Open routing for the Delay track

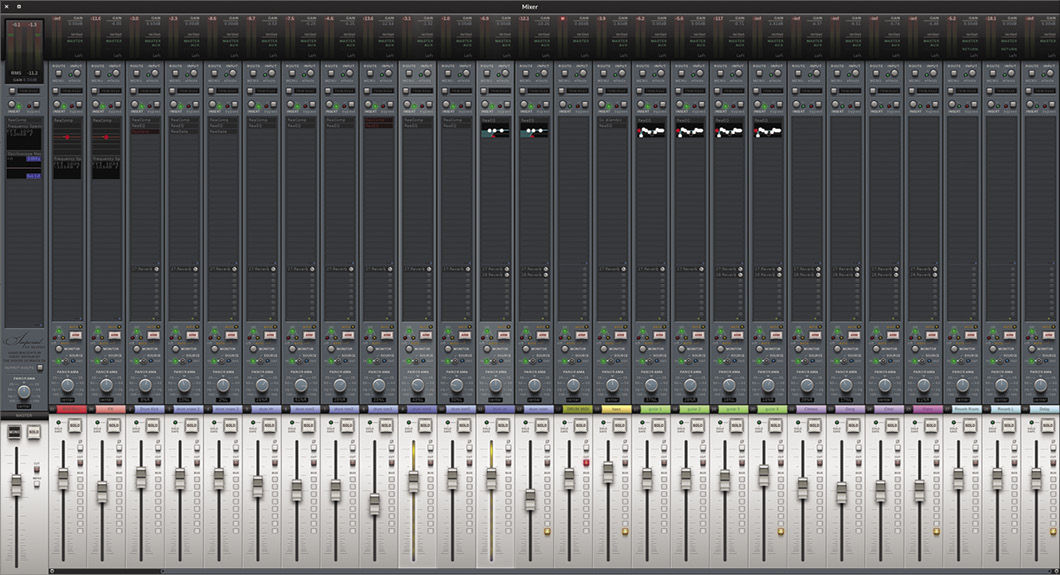tap(1032, 73)
